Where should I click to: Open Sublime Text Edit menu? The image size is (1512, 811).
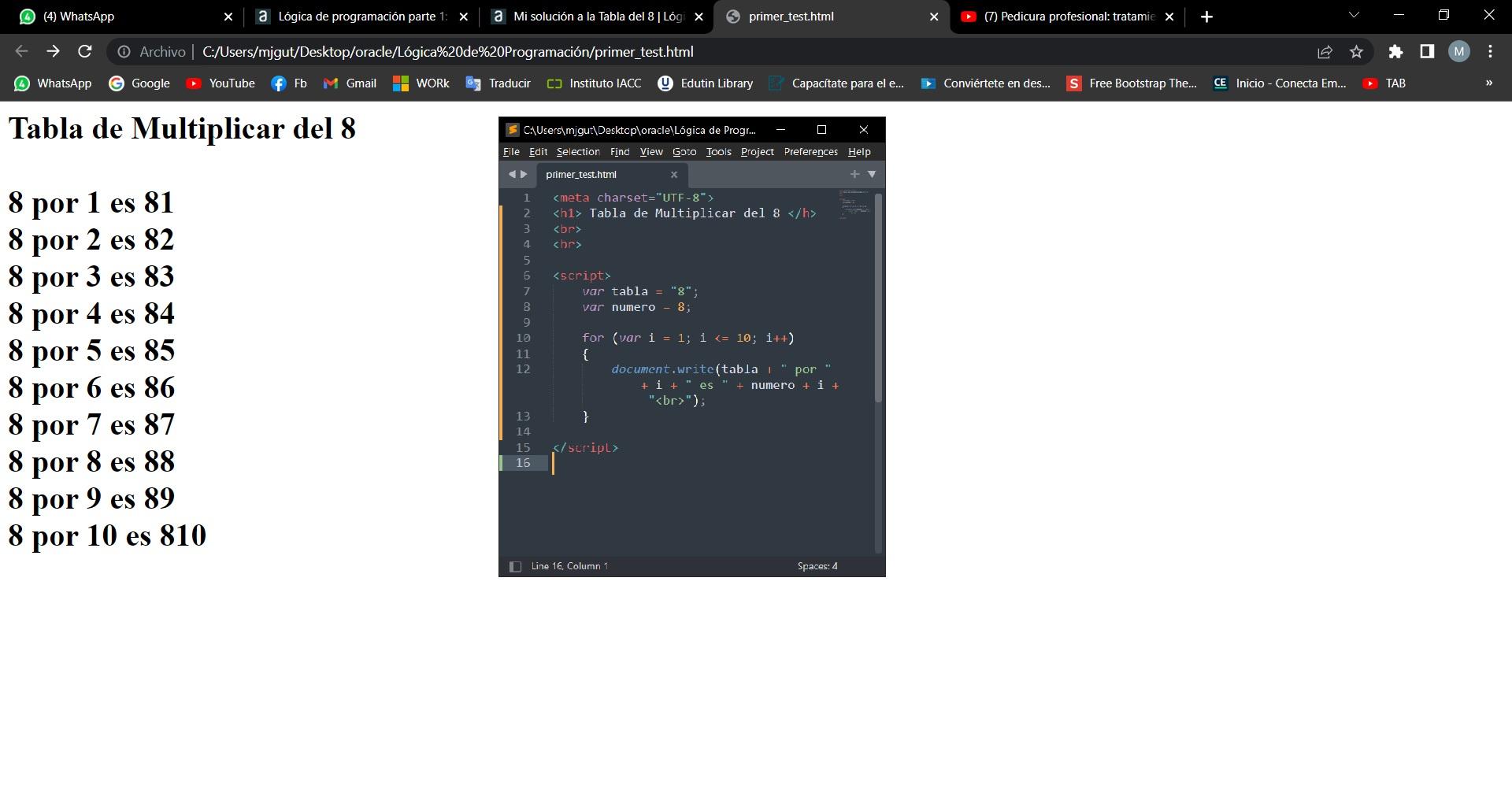[x=538, y=152]
